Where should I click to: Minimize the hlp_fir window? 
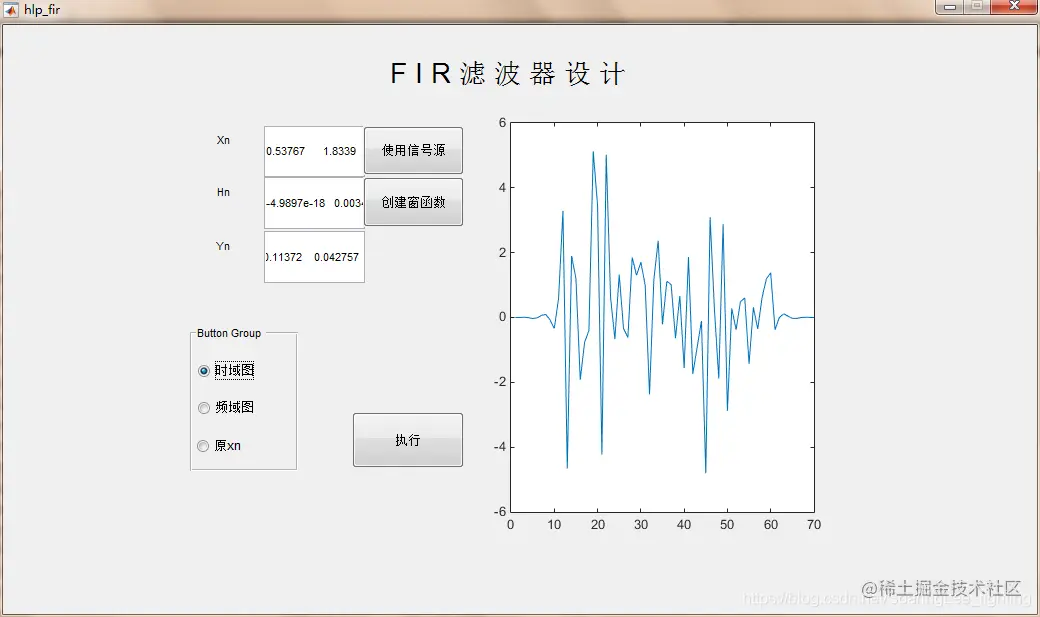(x=950, y=7)
